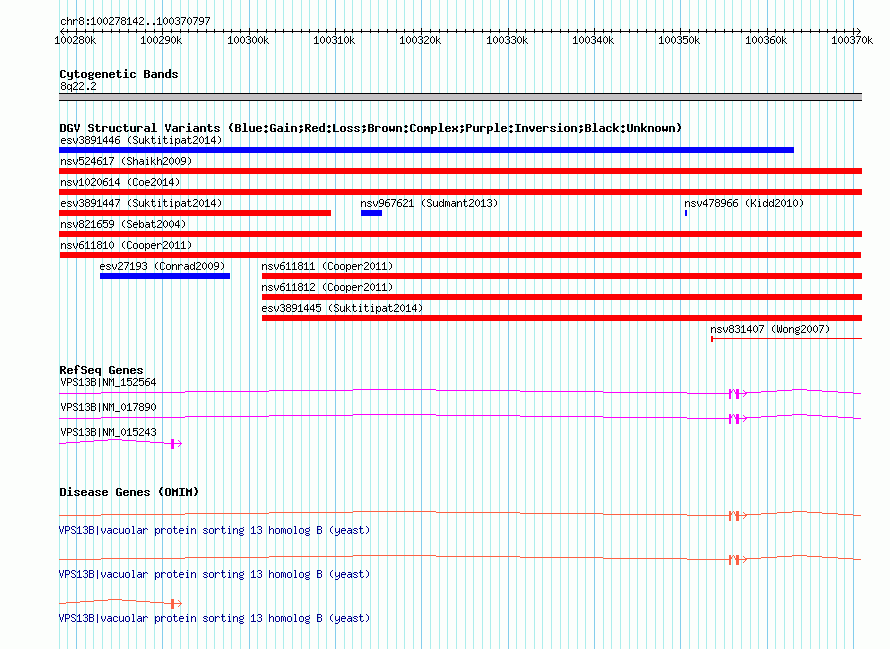Click the blue esv27193 (Conrad2009) bar

[165, 276]
